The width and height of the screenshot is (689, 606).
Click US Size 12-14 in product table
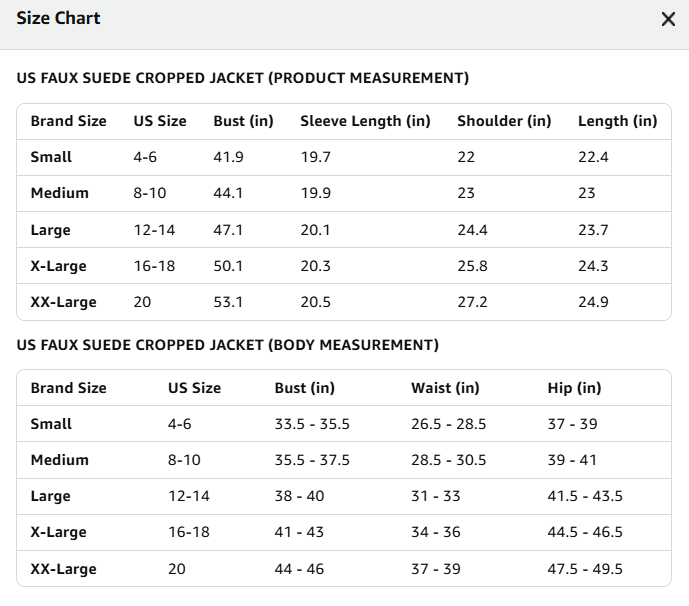pos(154,230)
